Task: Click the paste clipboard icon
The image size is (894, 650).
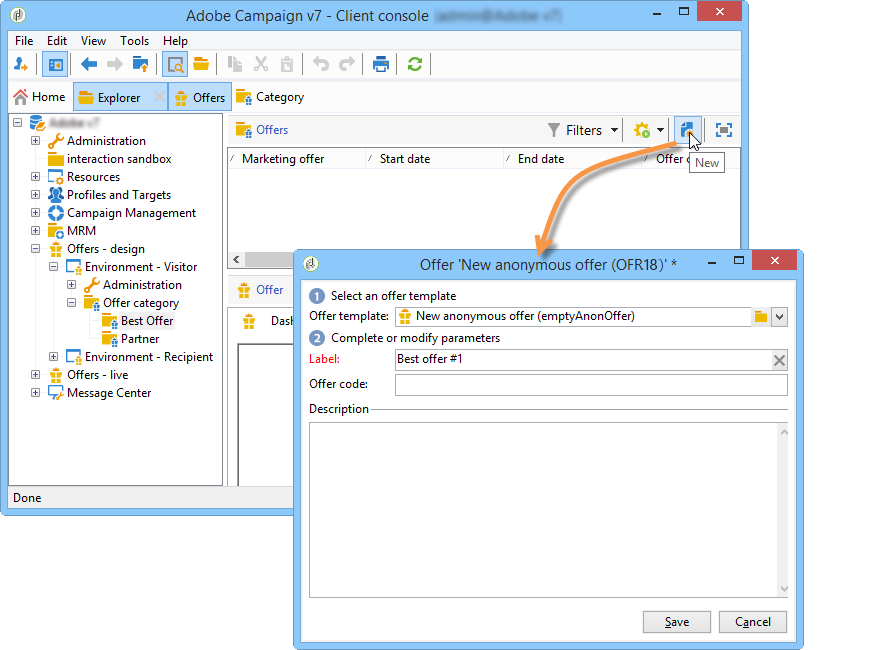Action: coord(287,64)
